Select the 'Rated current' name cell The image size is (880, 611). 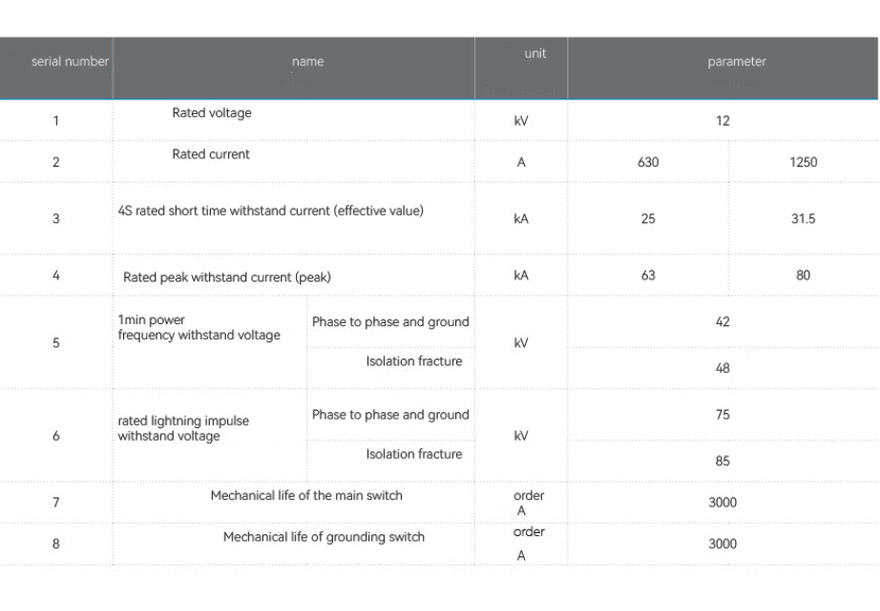[211, 154]
